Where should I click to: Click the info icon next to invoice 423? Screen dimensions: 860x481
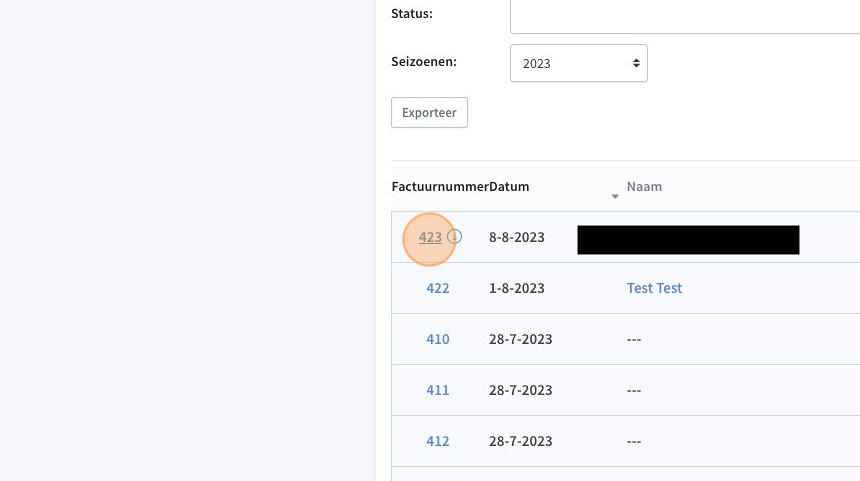[x=454, y=236]
